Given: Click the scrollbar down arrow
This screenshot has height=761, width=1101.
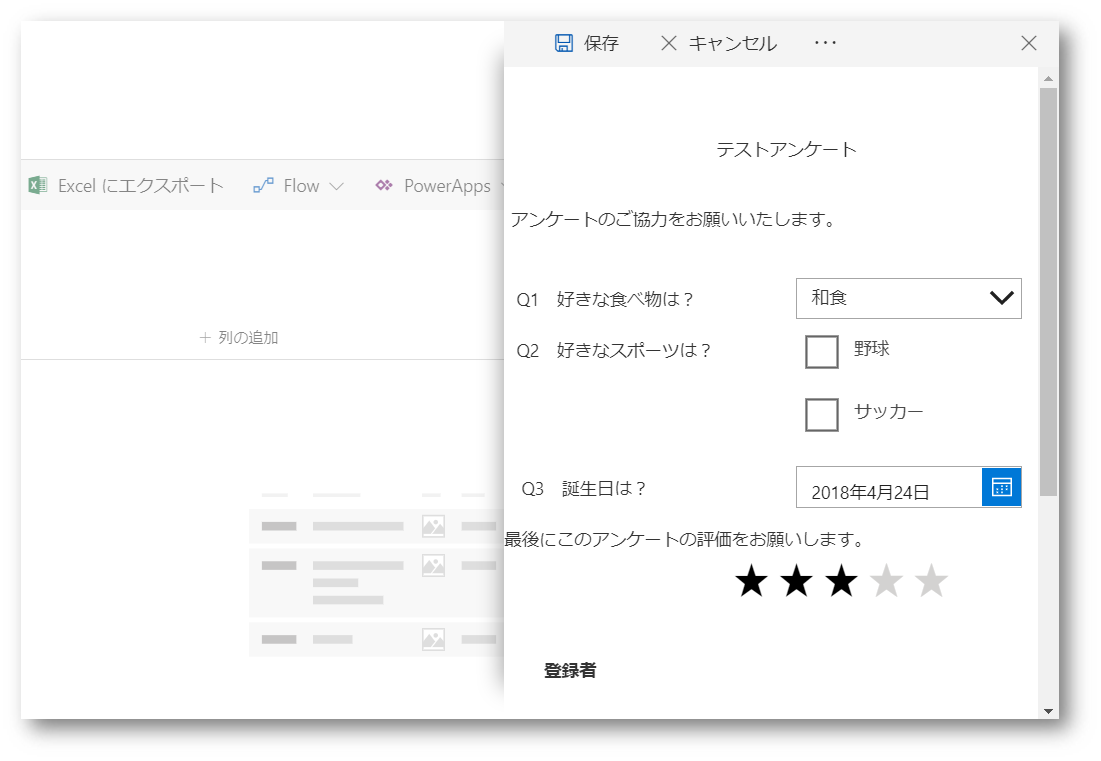Looking at the screenshot, I should click(x=1048, y=710).
